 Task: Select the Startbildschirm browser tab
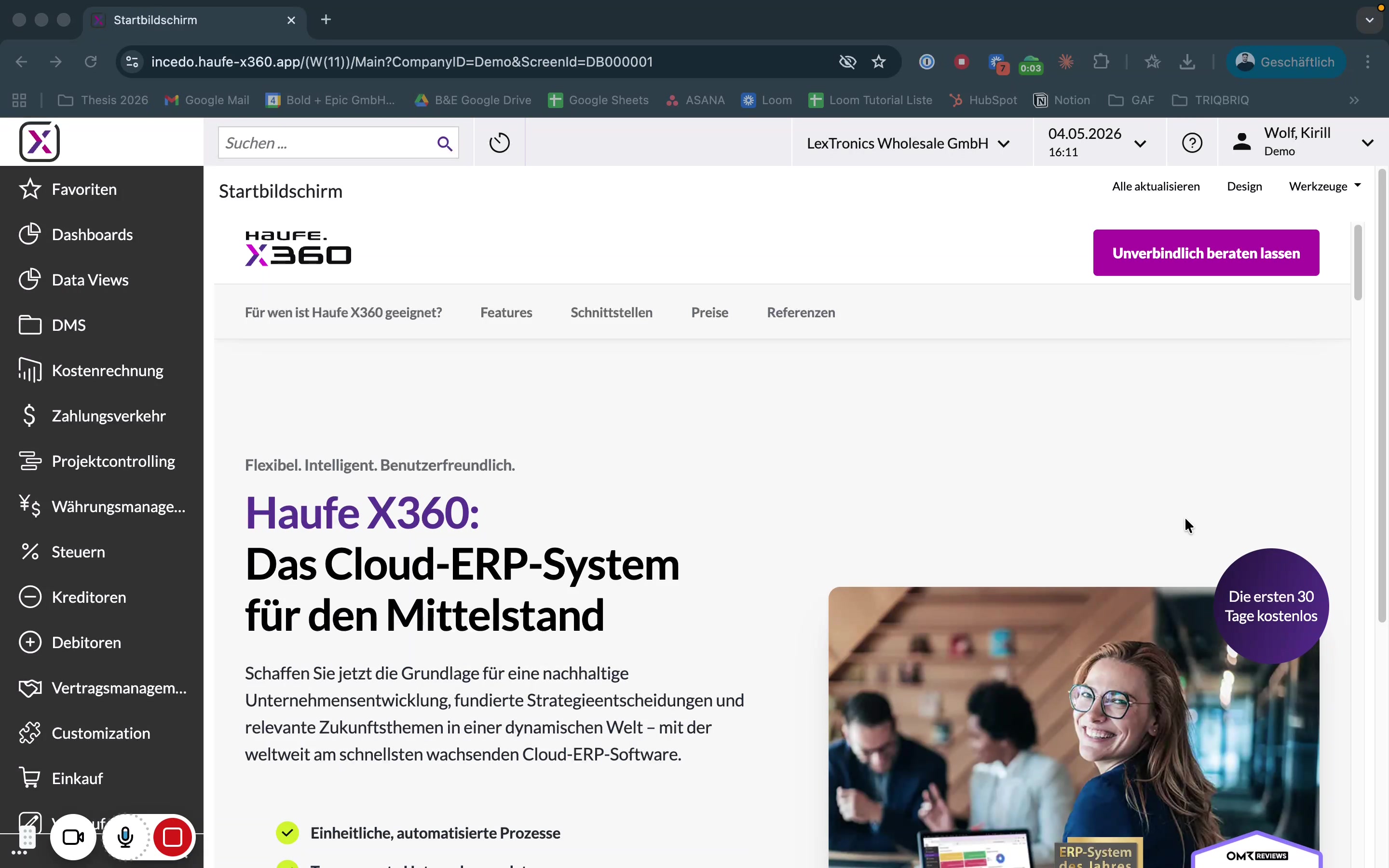[195, 20]
